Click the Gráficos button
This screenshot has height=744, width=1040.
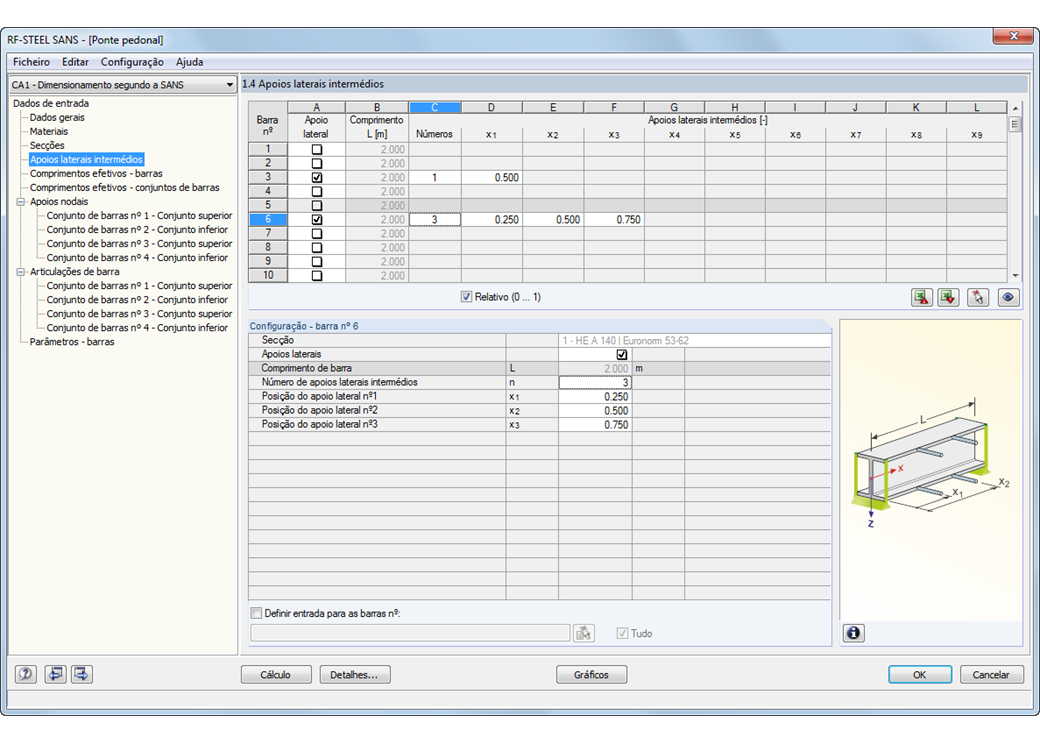(x=591, y=674)
